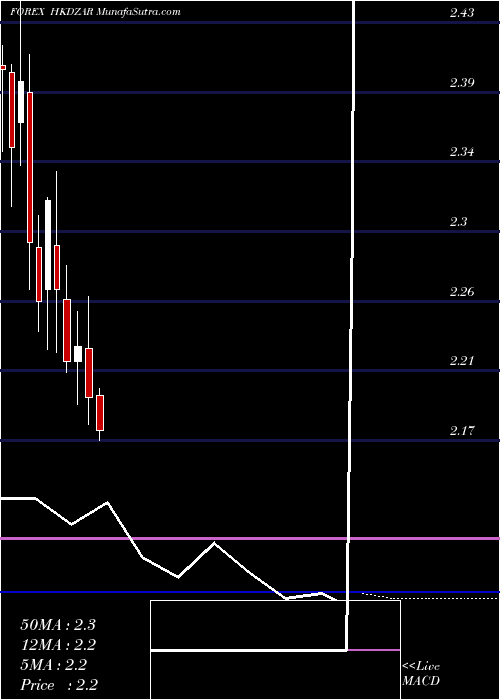Click the 5MA : 2.2 value
This screenshot has height=700, width=500.
(54, 665)
